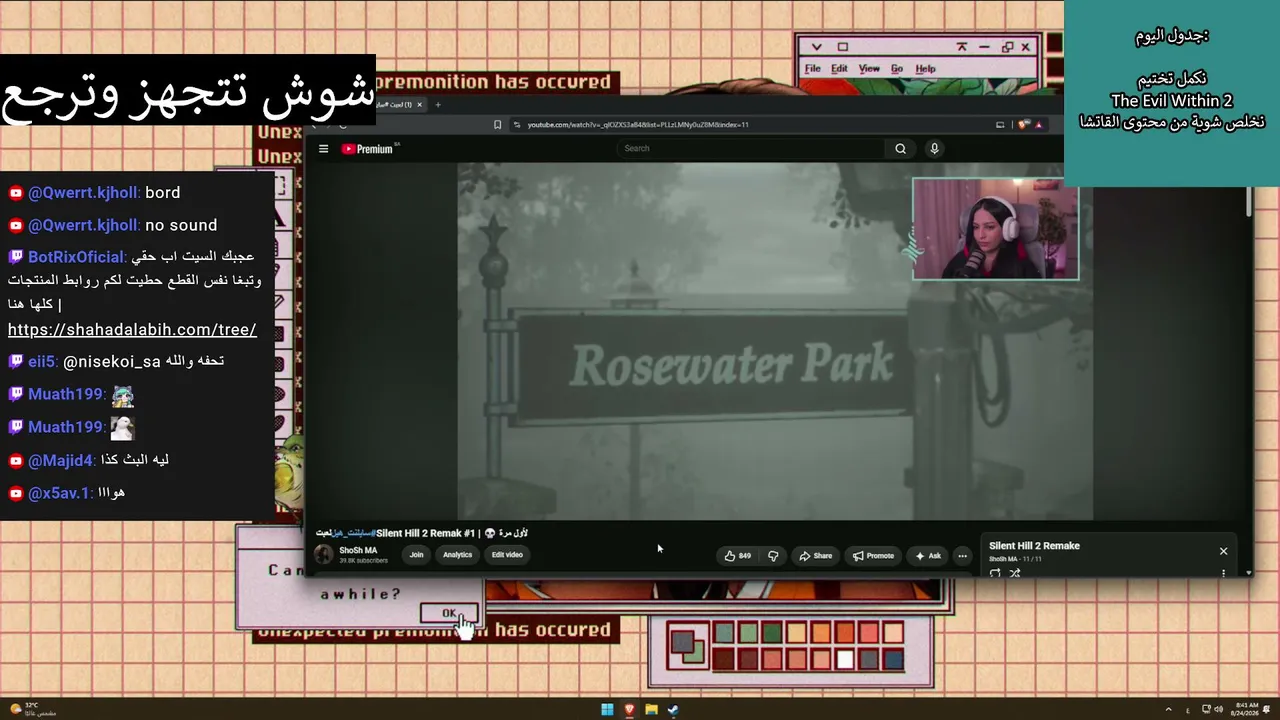This screenshot has width=1280, height=720.
Task: Open the File menu in the pink window
Action: tap(813, 69)
